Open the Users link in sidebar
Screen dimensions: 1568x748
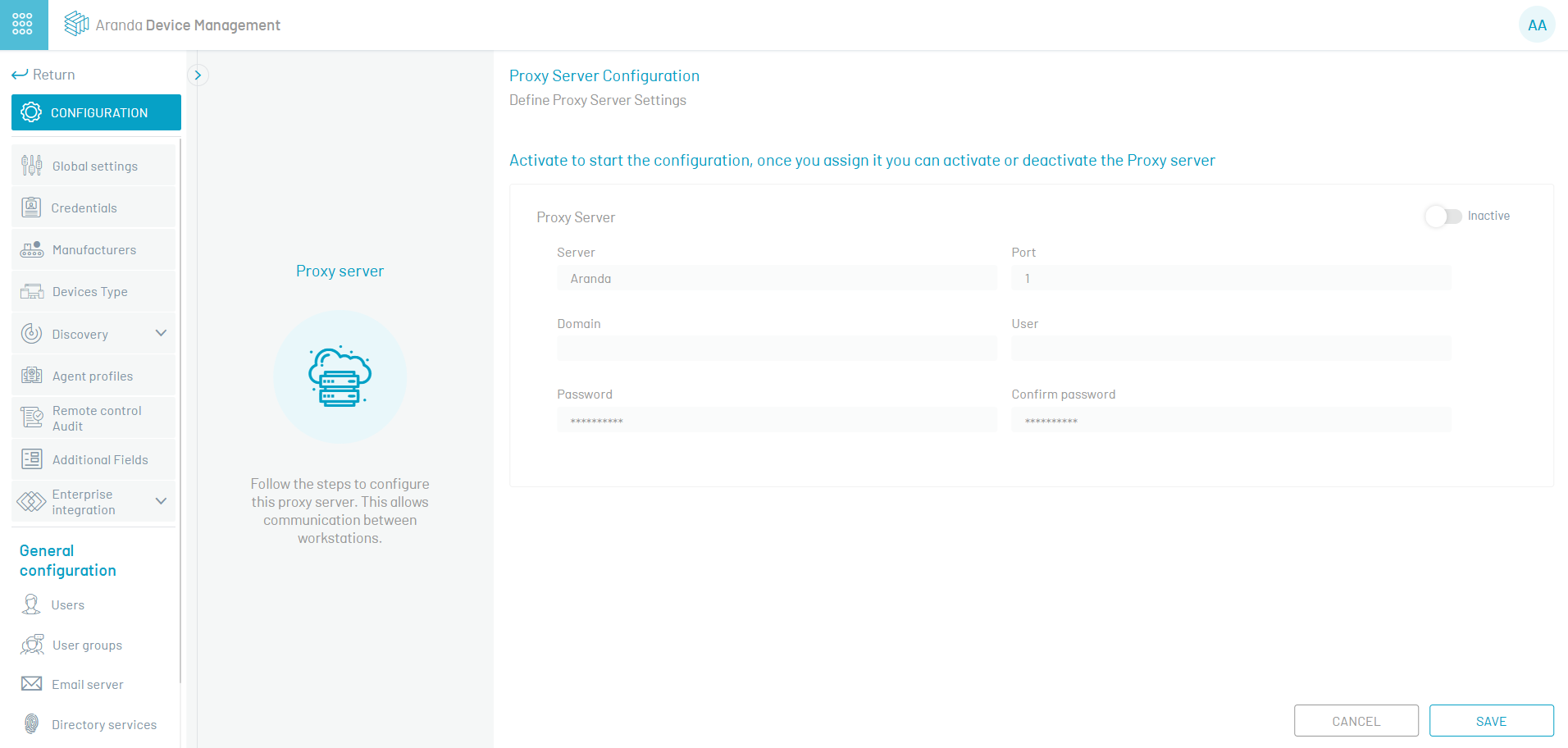[x=68, y=605]
